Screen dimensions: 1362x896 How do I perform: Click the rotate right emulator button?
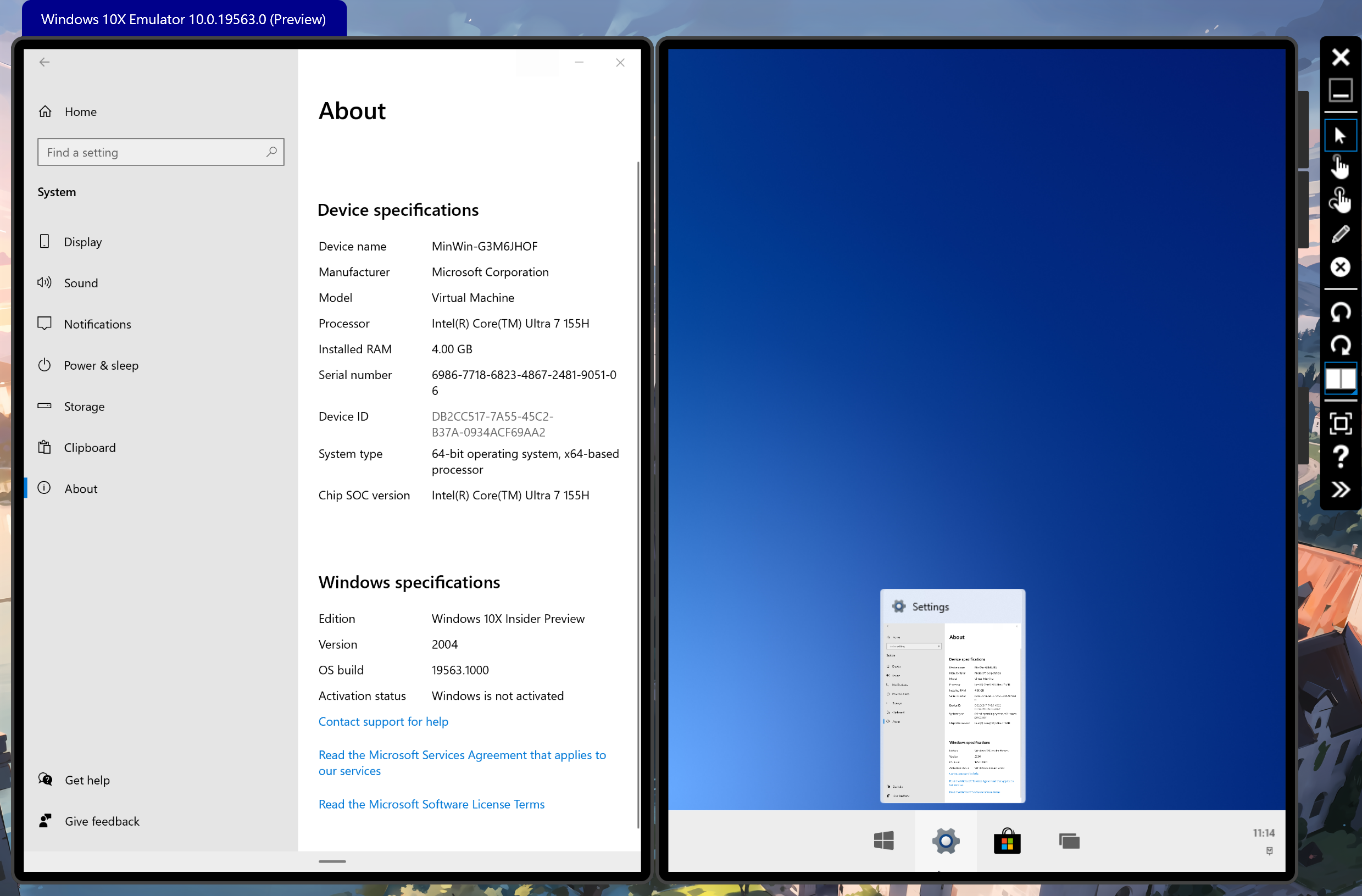point(1339,345)
